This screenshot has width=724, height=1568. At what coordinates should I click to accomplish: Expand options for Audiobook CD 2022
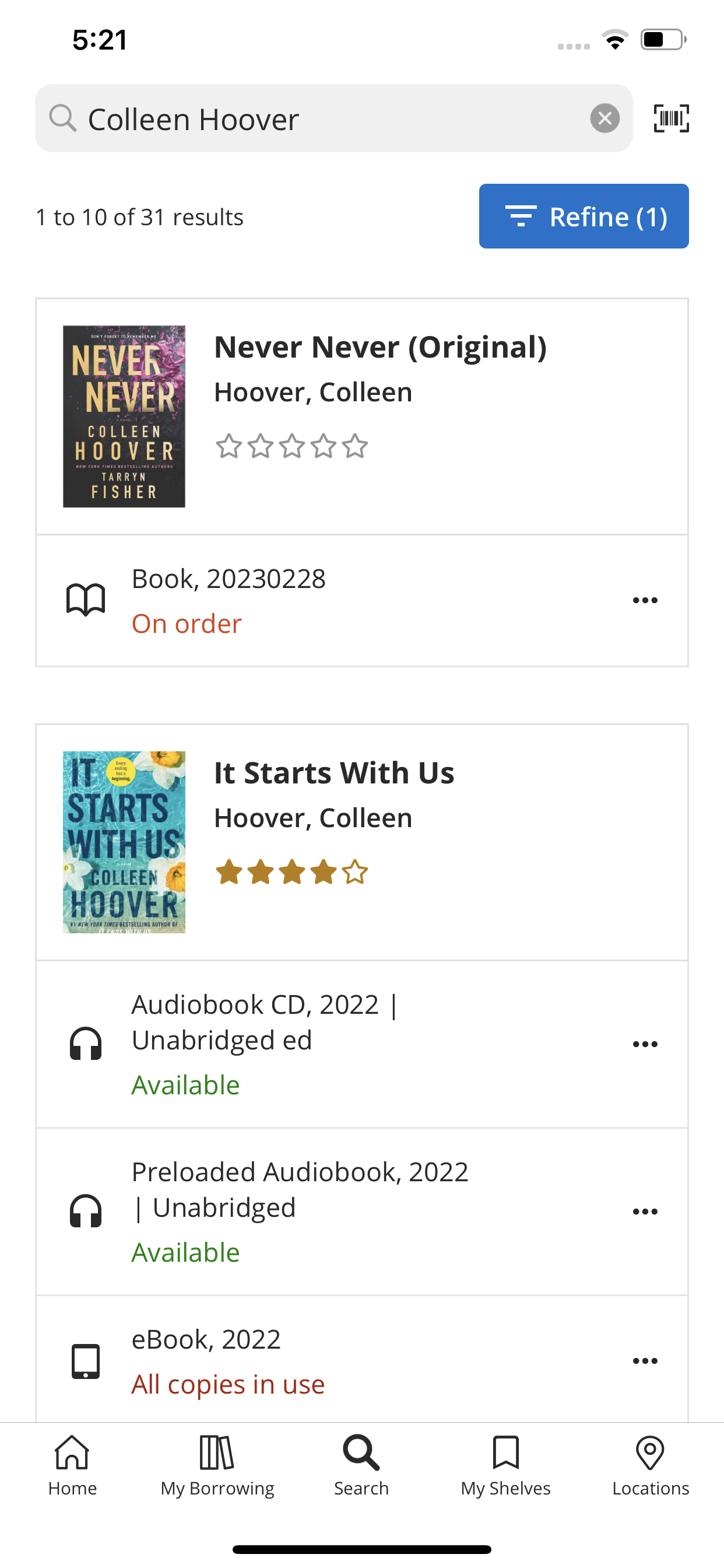(645, 1045)
